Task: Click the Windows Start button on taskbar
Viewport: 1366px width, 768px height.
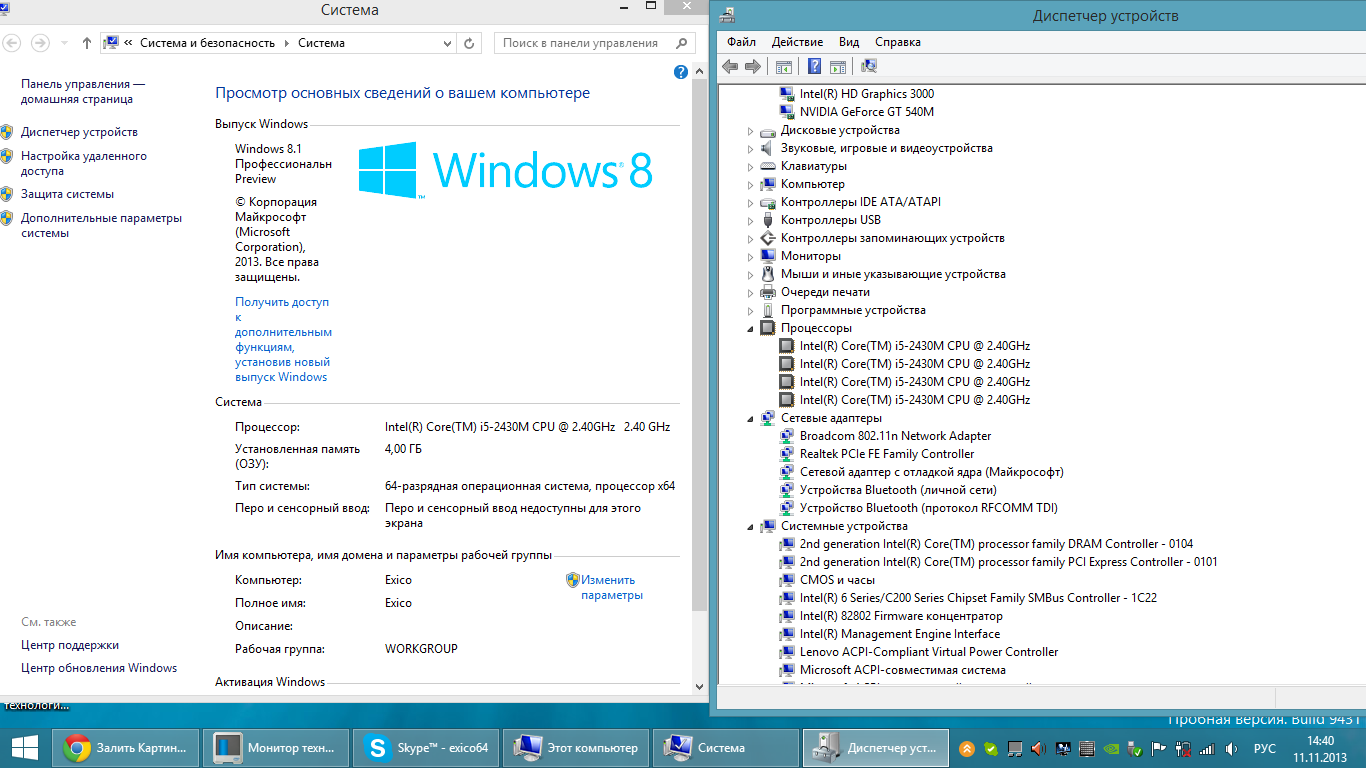Action: tap(25, 747)
